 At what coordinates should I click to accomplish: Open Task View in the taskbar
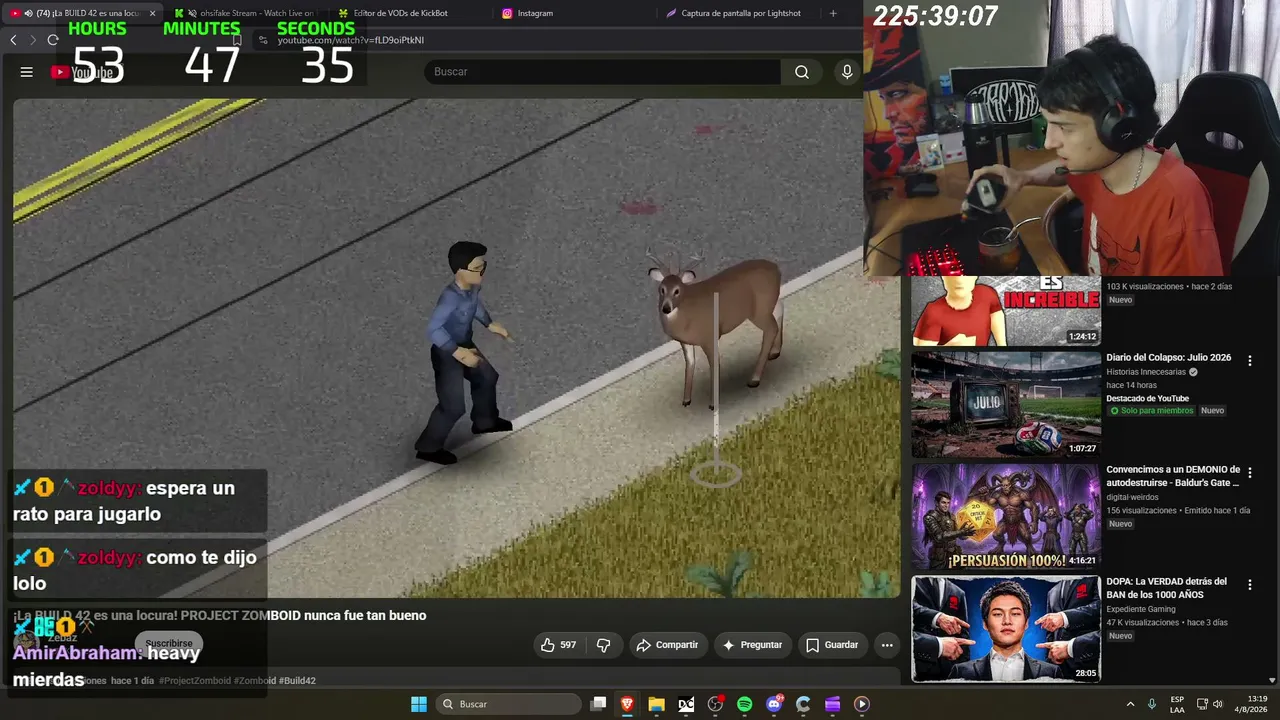coord(598,704)
